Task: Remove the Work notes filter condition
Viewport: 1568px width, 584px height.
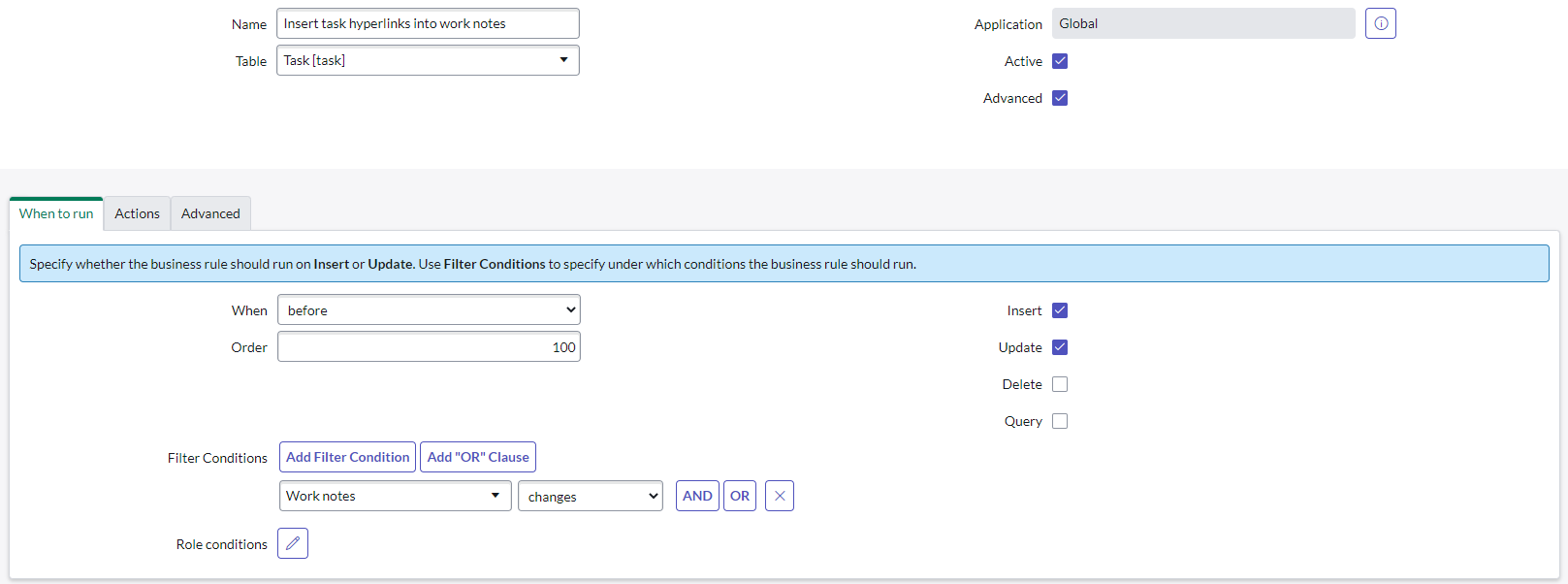Action: (780, 496)
